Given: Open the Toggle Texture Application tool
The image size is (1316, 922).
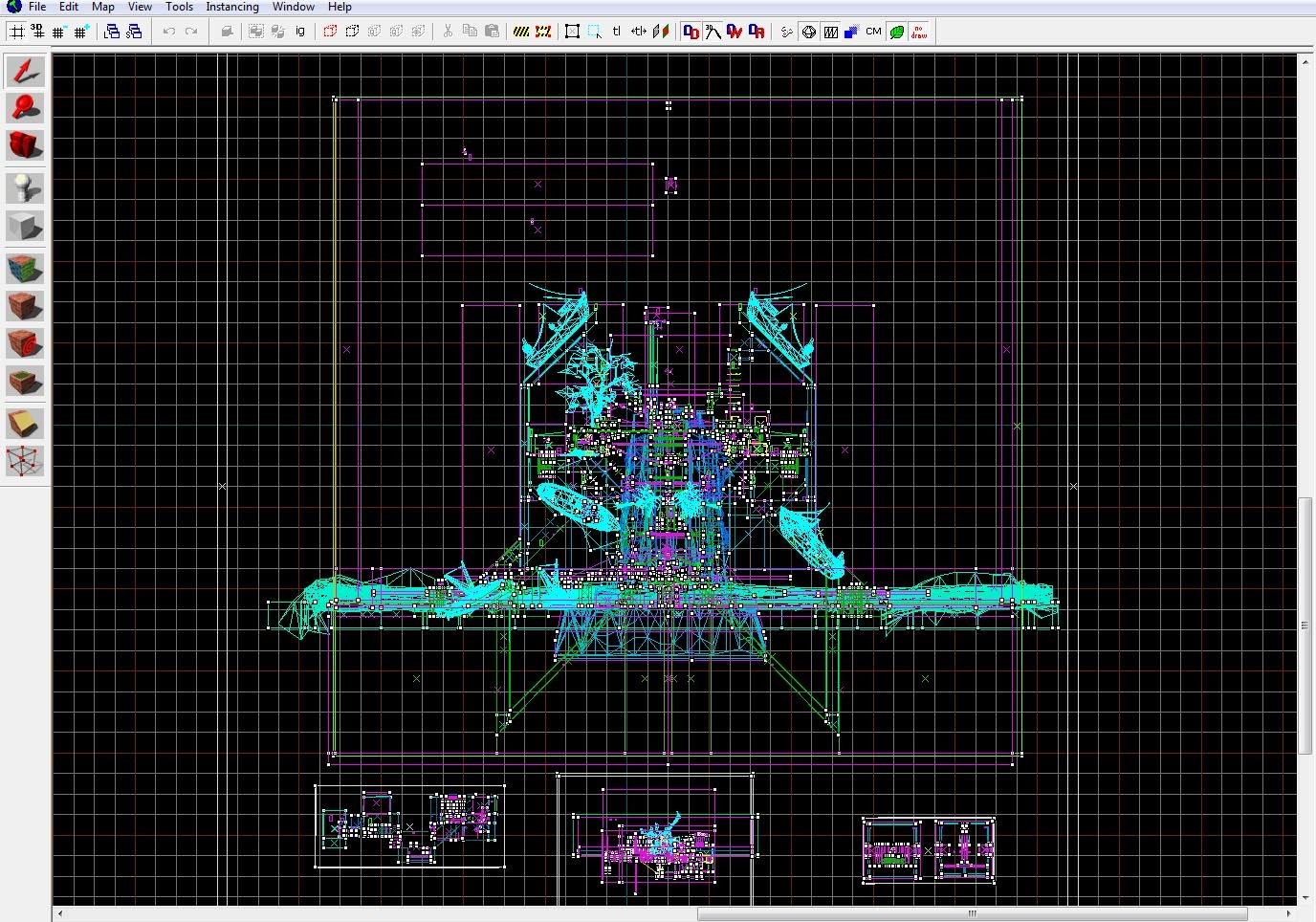Looking at the screenshot, I should click(25, 269).
